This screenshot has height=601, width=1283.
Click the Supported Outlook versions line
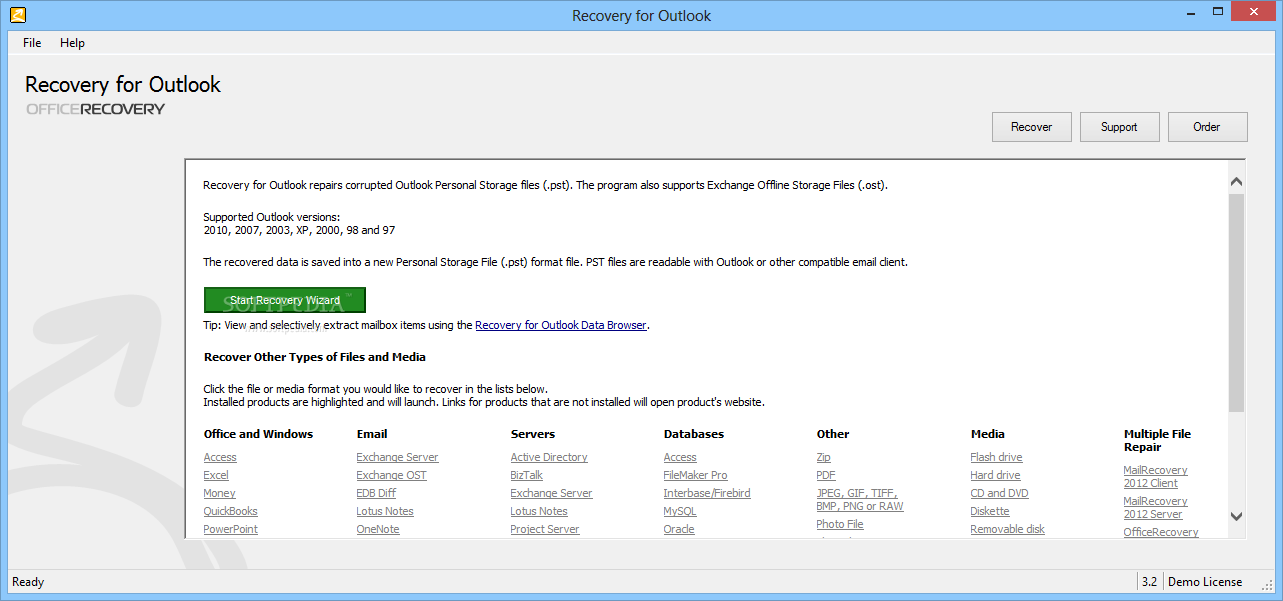[271, 217]
